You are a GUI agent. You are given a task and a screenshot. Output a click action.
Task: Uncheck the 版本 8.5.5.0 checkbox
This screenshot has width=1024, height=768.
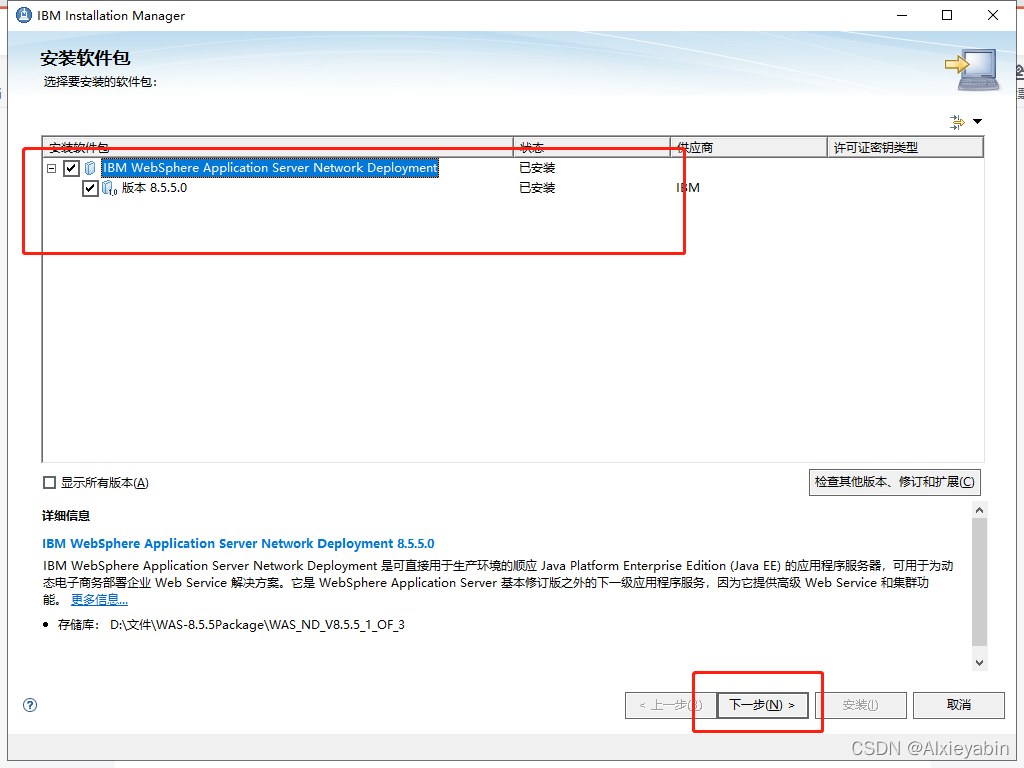point(89,188)
